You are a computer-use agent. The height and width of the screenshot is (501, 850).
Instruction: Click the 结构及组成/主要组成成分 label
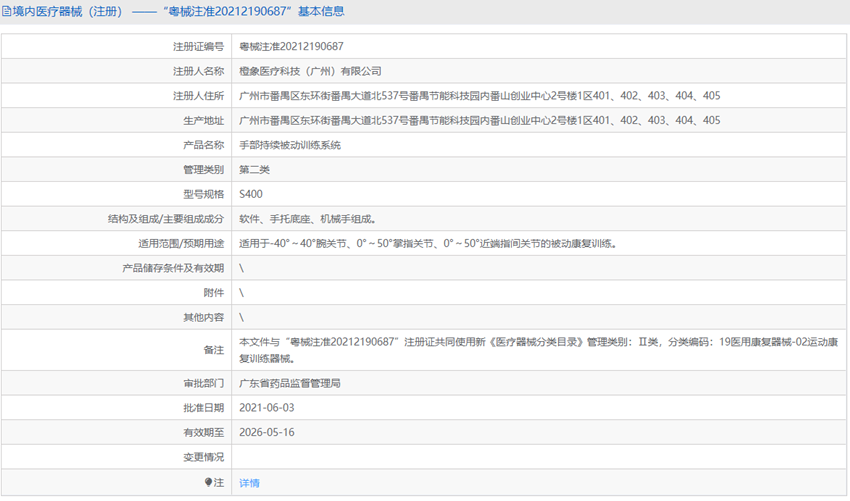click(x=166, y=219)
